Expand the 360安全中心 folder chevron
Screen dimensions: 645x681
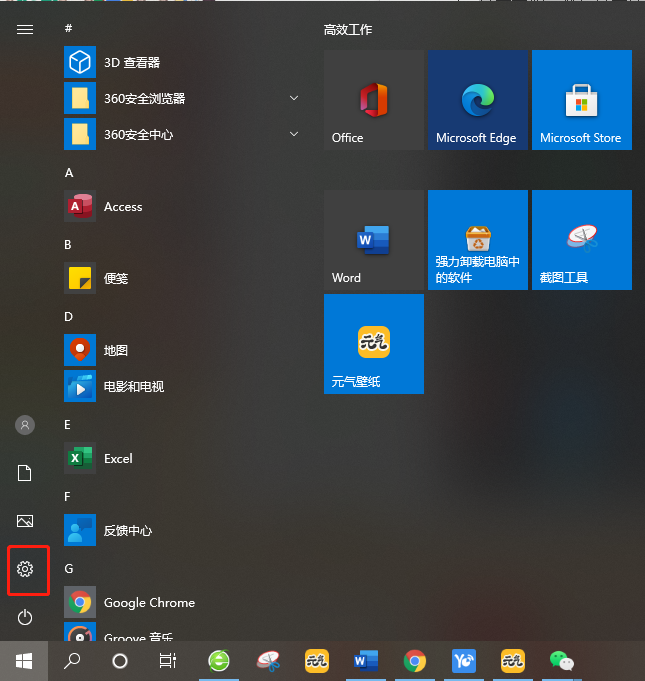(294, 134)
